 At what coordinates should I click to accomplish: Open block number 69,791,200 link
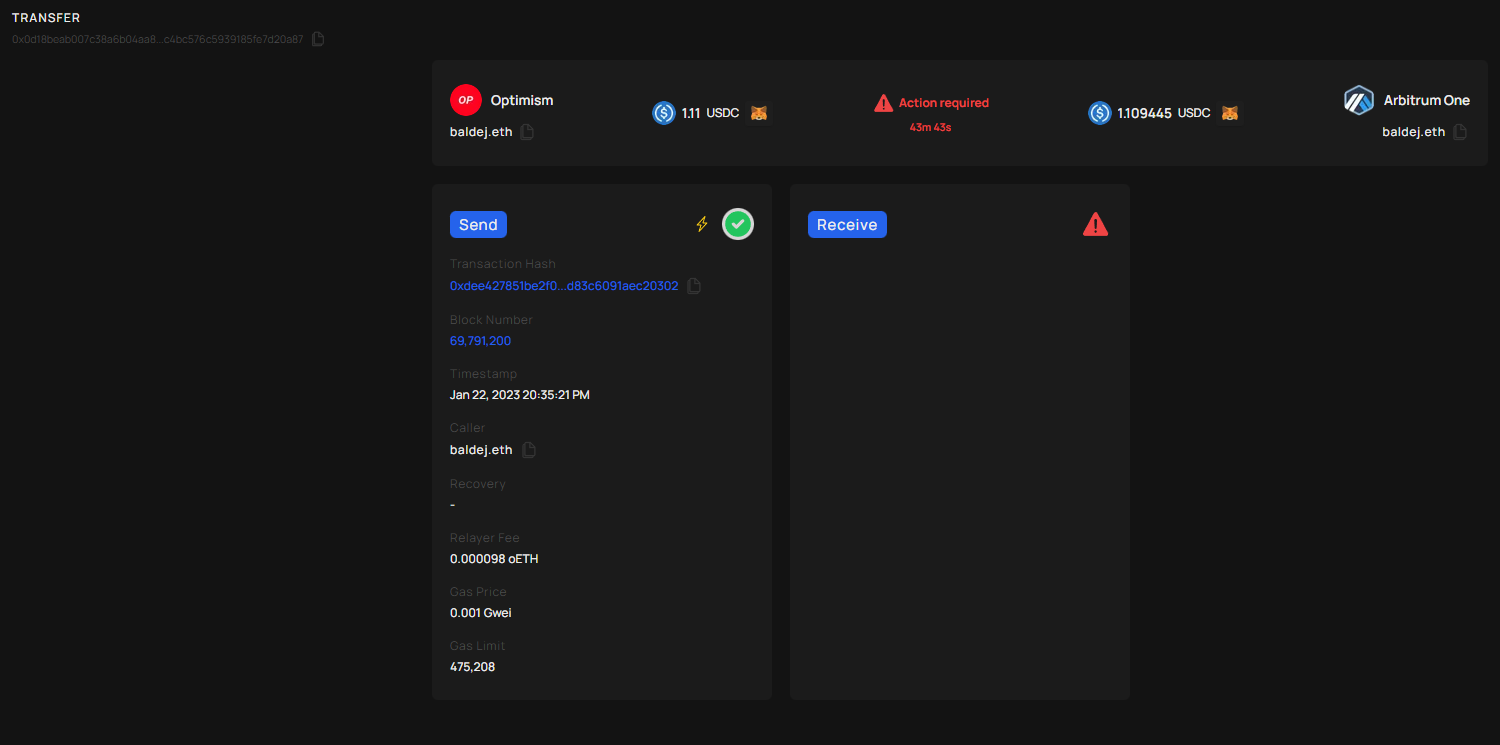click(480, 340)
